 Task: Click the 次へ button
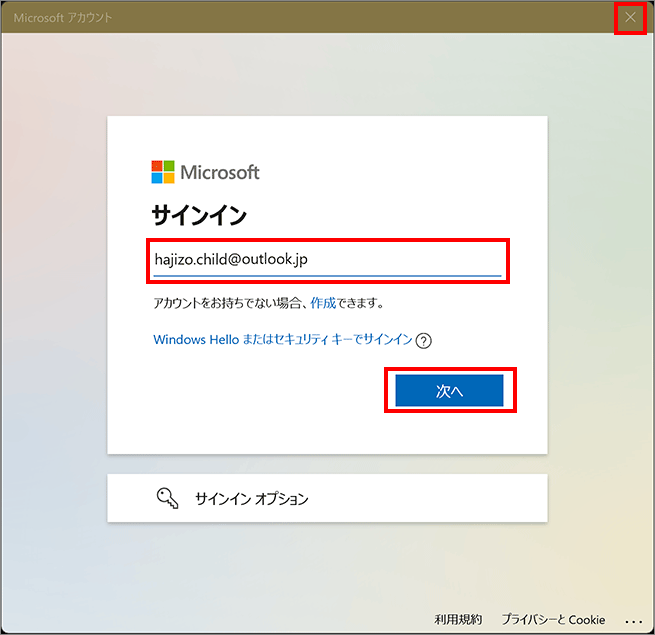pyautogui.click(x=449, y=390)
